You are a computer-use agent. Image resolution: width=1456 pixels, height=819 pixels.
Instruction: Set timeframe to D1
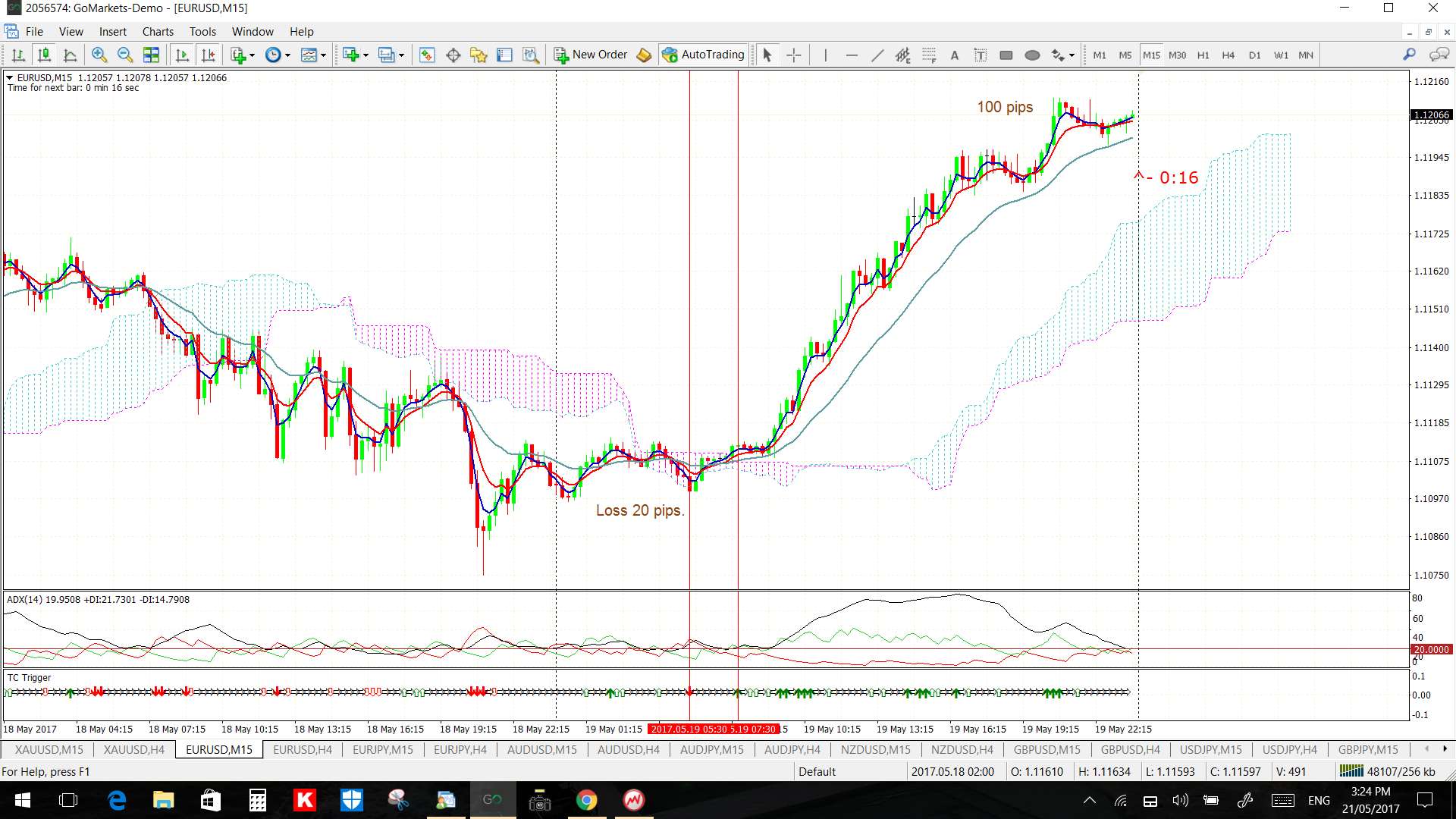[x=1254, y=55]
